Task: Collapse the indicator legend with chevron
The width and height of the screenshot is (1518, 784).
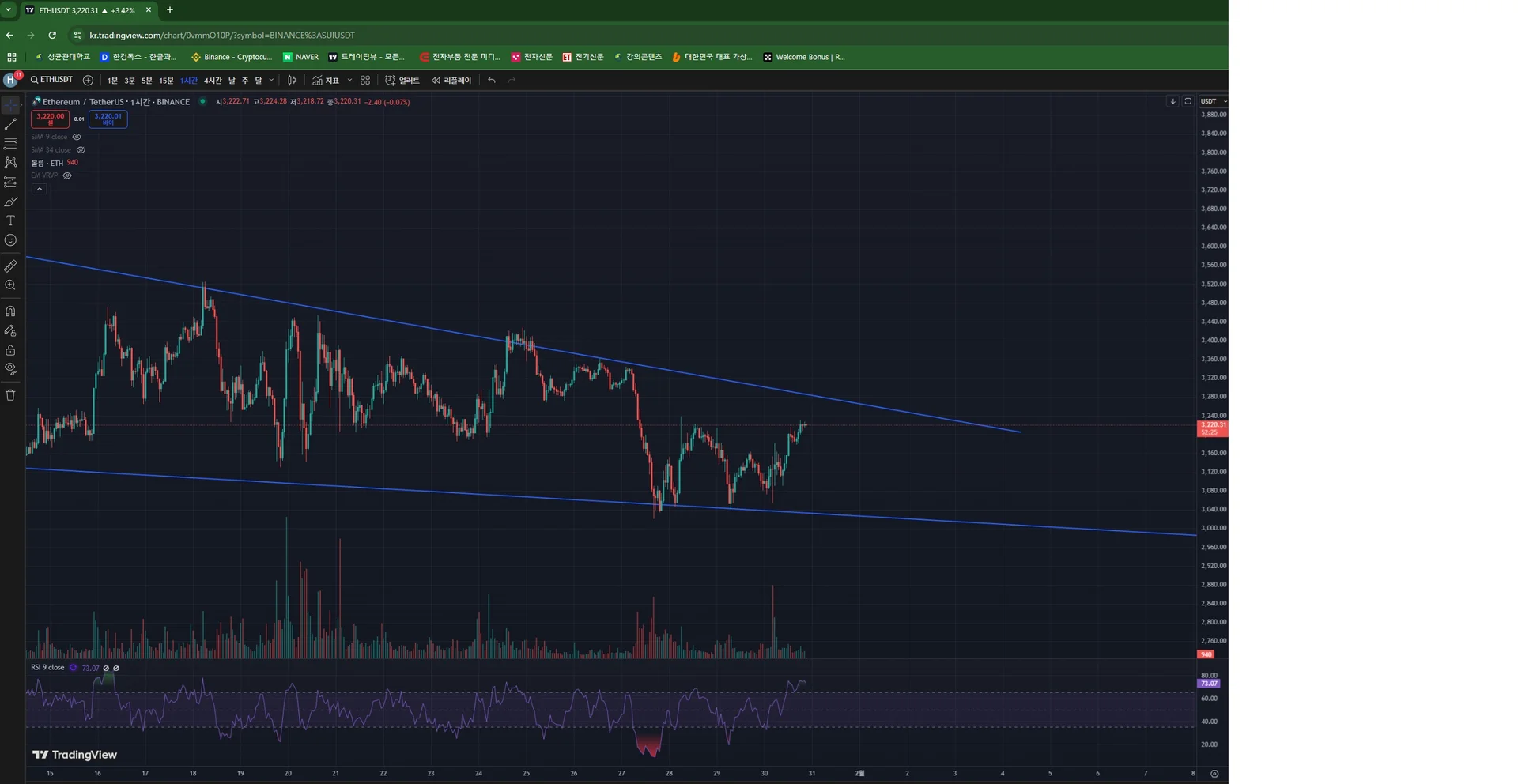Action: tap(40, 189)
